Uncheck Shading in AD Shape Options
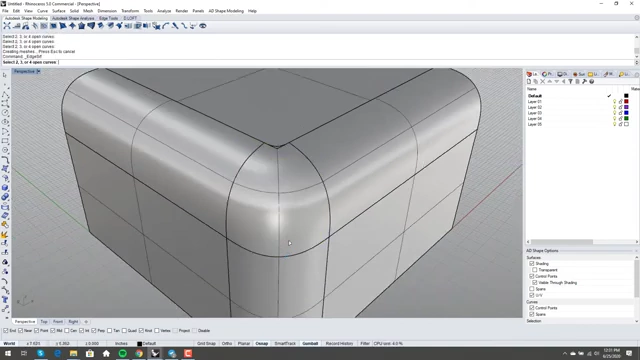640x360 pixels. [x=532, y=264]
